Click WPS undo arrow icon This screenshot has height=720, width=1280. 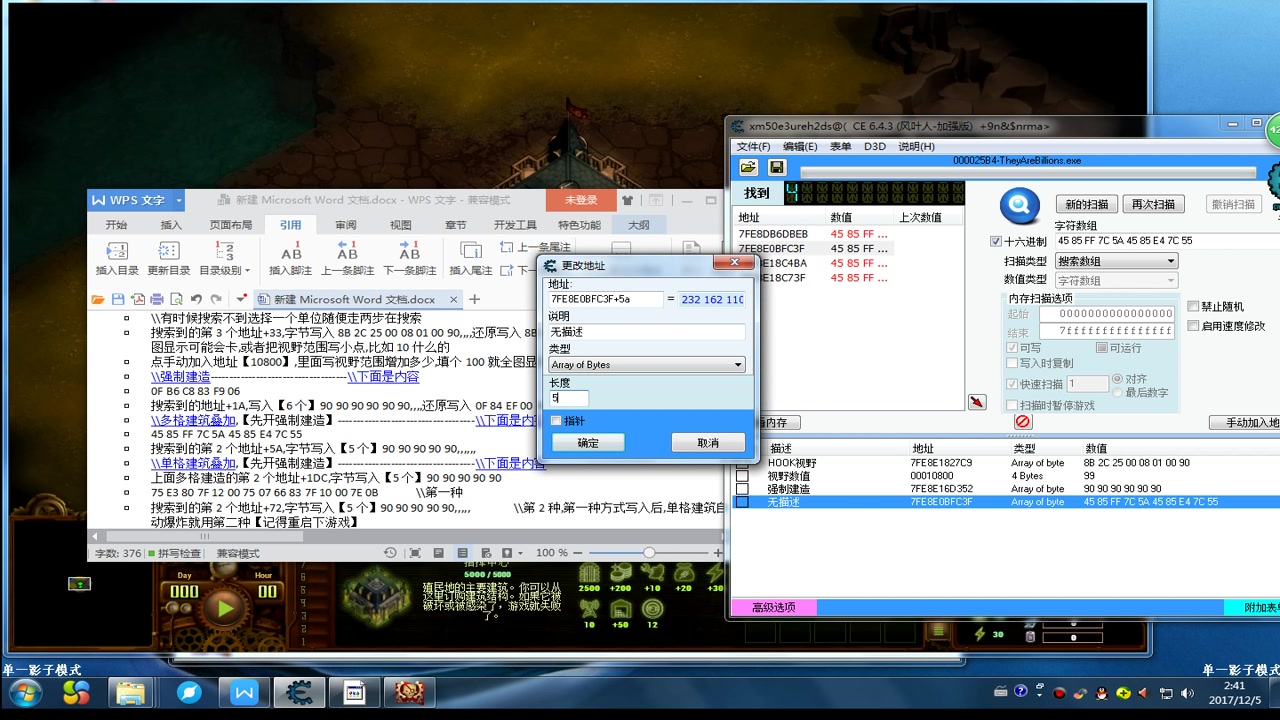click(196, 299)
